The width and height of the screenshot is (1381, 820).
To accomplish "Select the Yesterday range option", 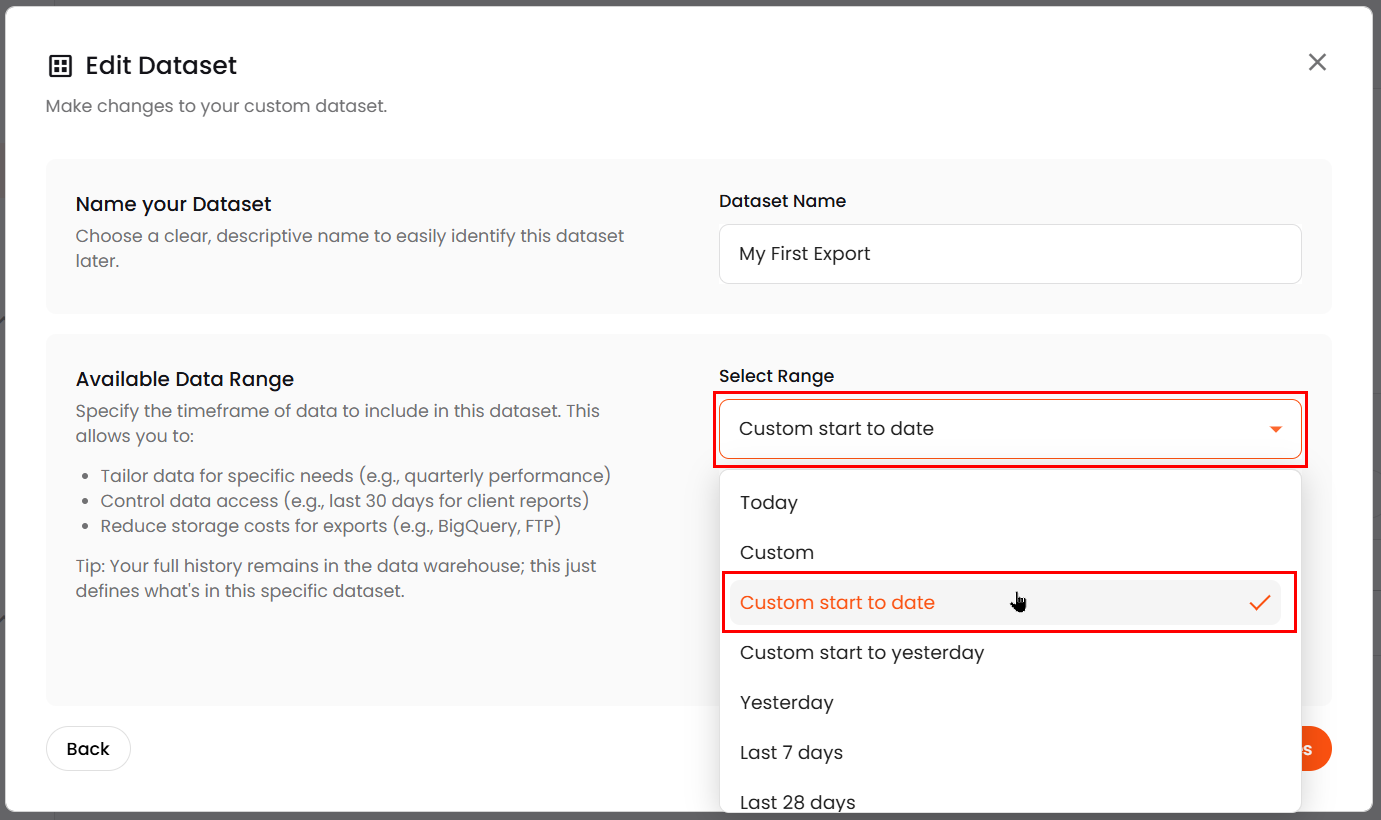I will (786, 703).
